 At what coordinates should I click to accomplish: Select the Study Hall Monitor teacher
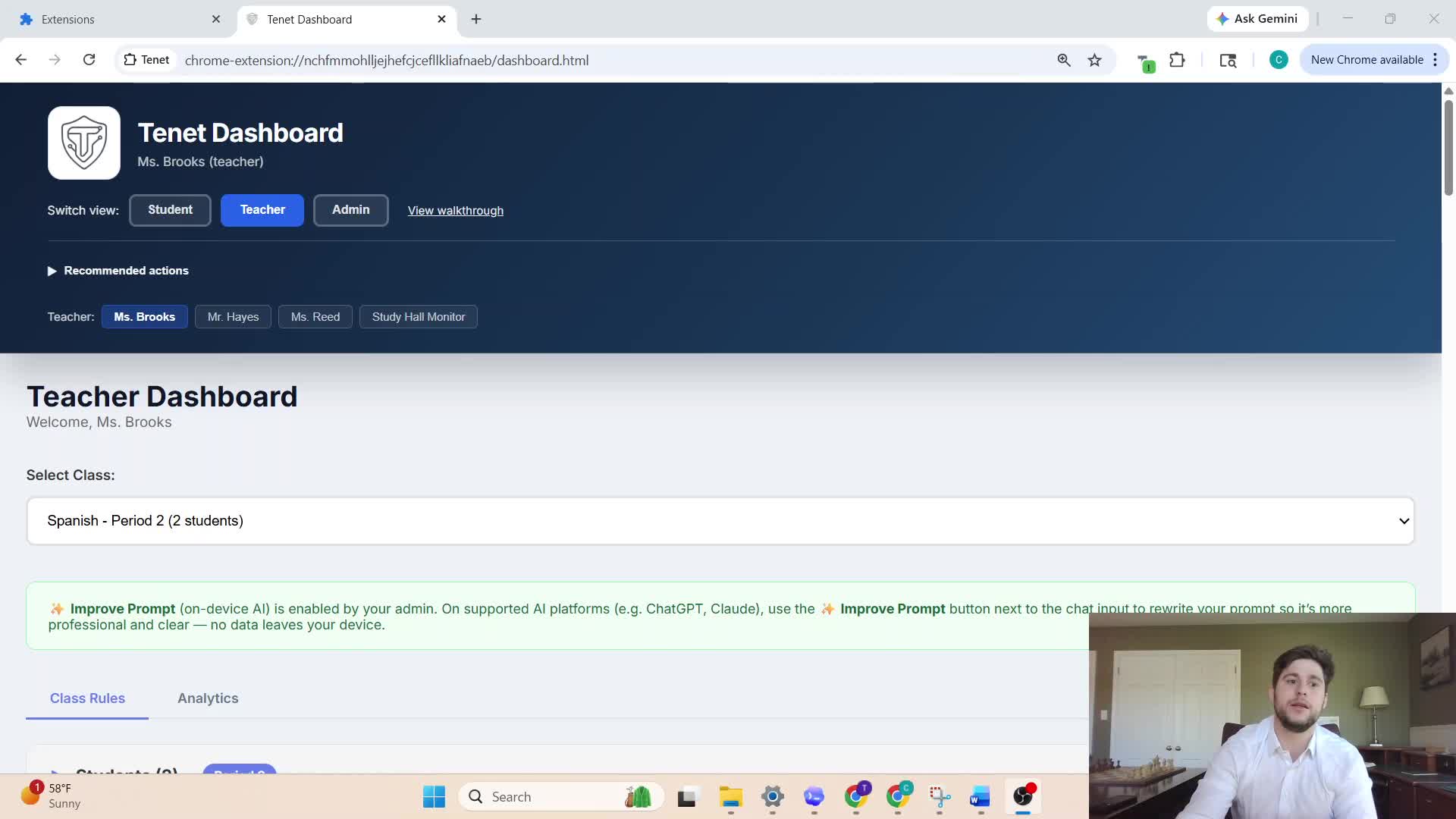[x=418, y=317]
